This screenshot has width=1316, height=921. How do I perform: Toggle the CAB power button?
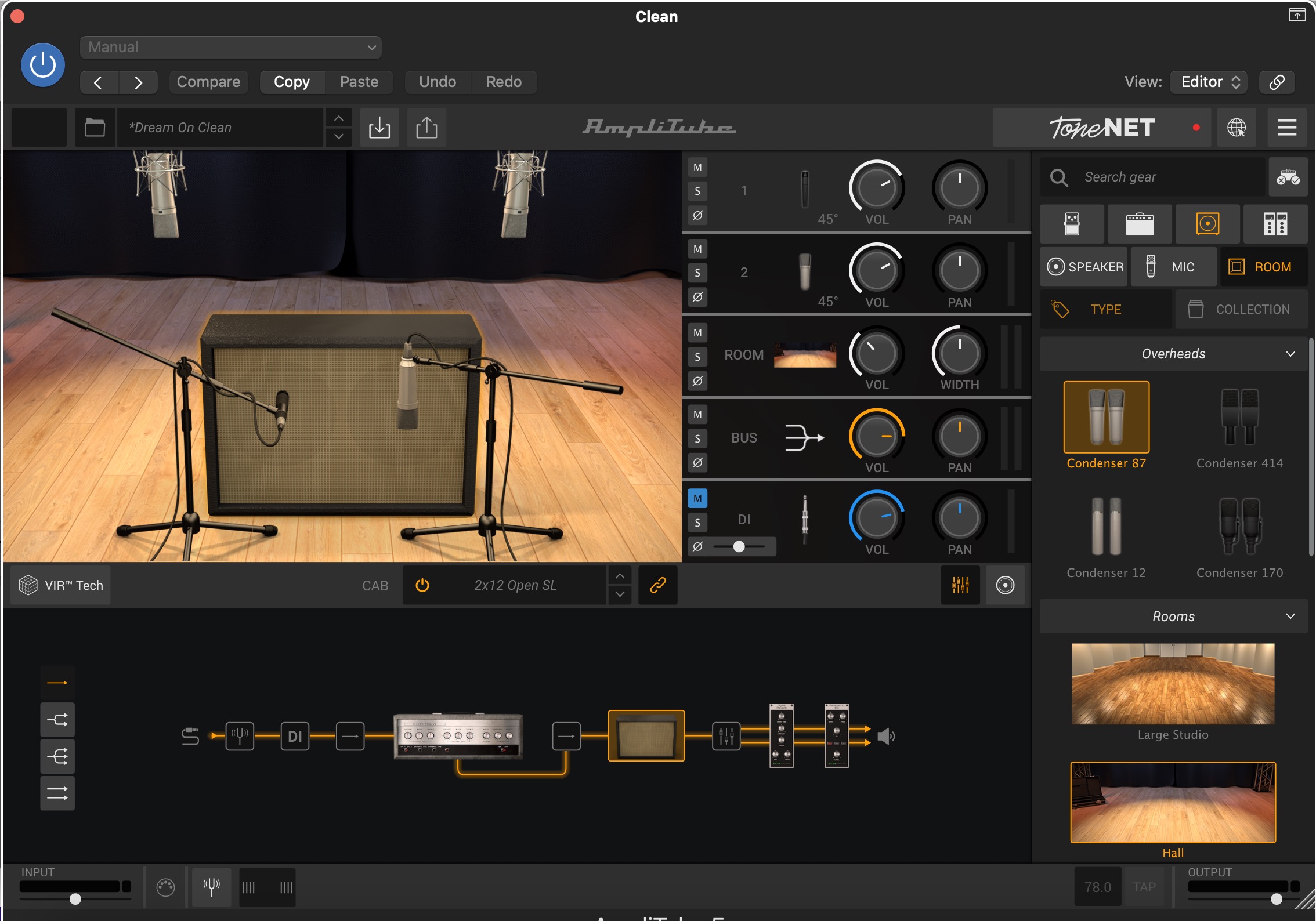[x=422, y=585]
